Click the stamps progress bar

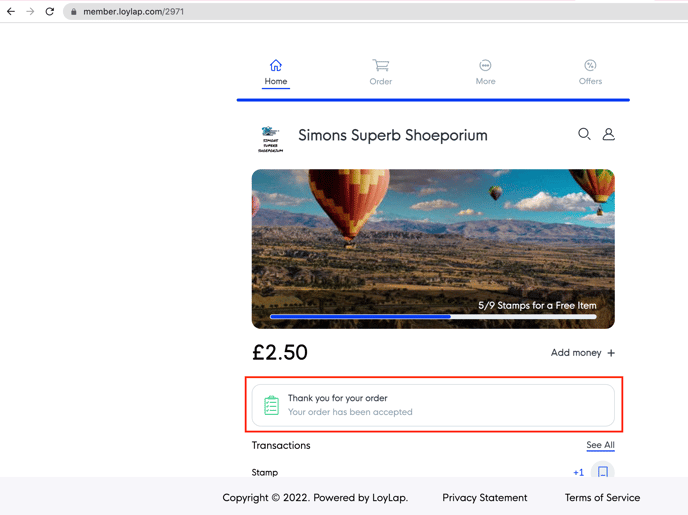pyautogui.click(x=432, y=316)
